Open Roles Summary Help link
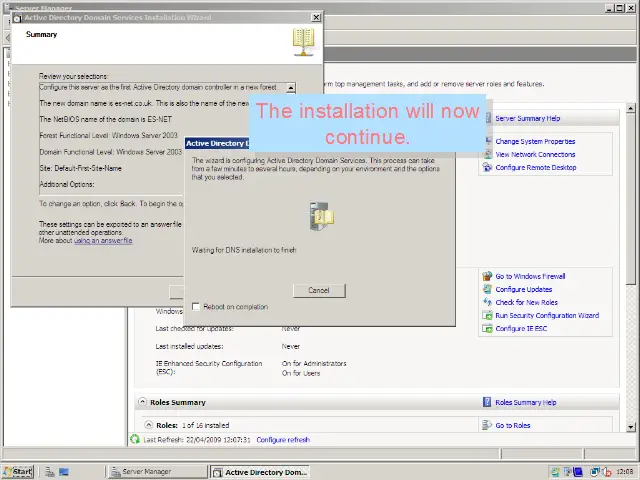 click(x=526, y=402)
